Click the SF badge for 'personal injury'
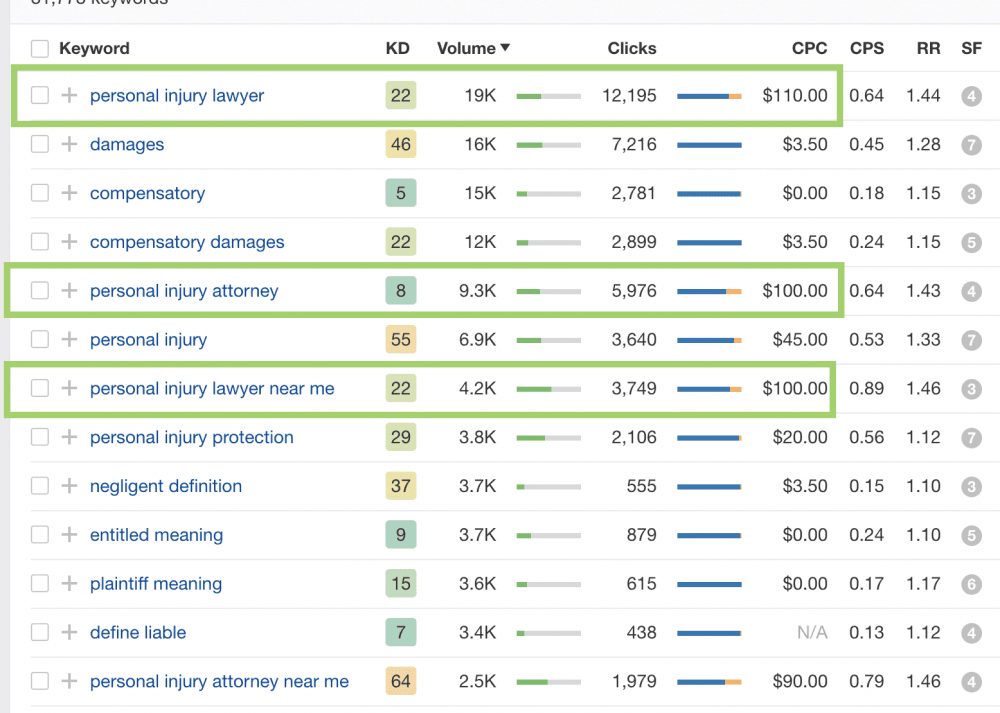Image resolution: width=1000 pixels, height=713 pixels. 971,340
